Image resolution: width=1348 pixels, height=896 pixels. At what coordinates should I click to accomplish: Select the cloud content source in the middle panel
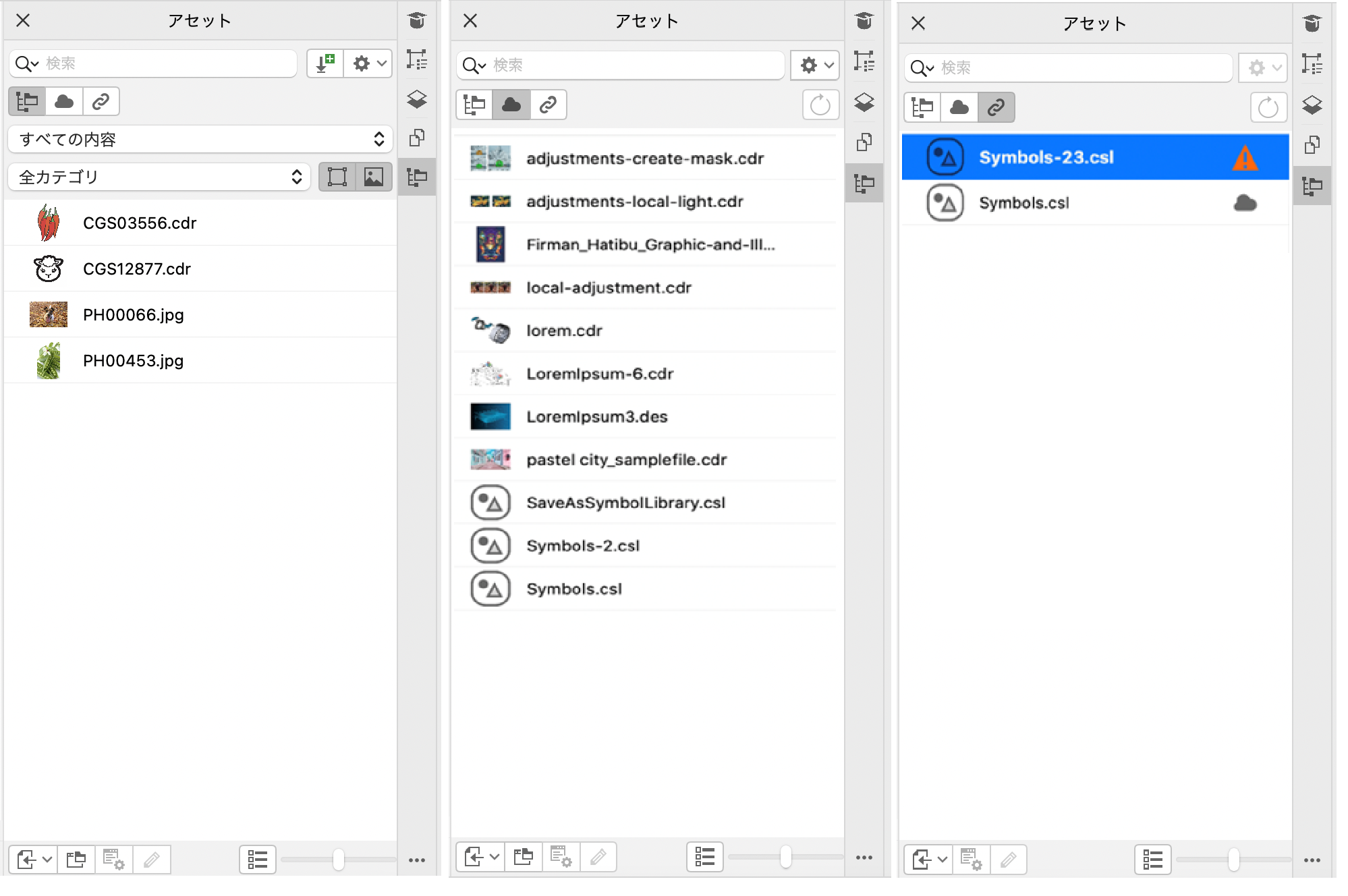[511, 105]
